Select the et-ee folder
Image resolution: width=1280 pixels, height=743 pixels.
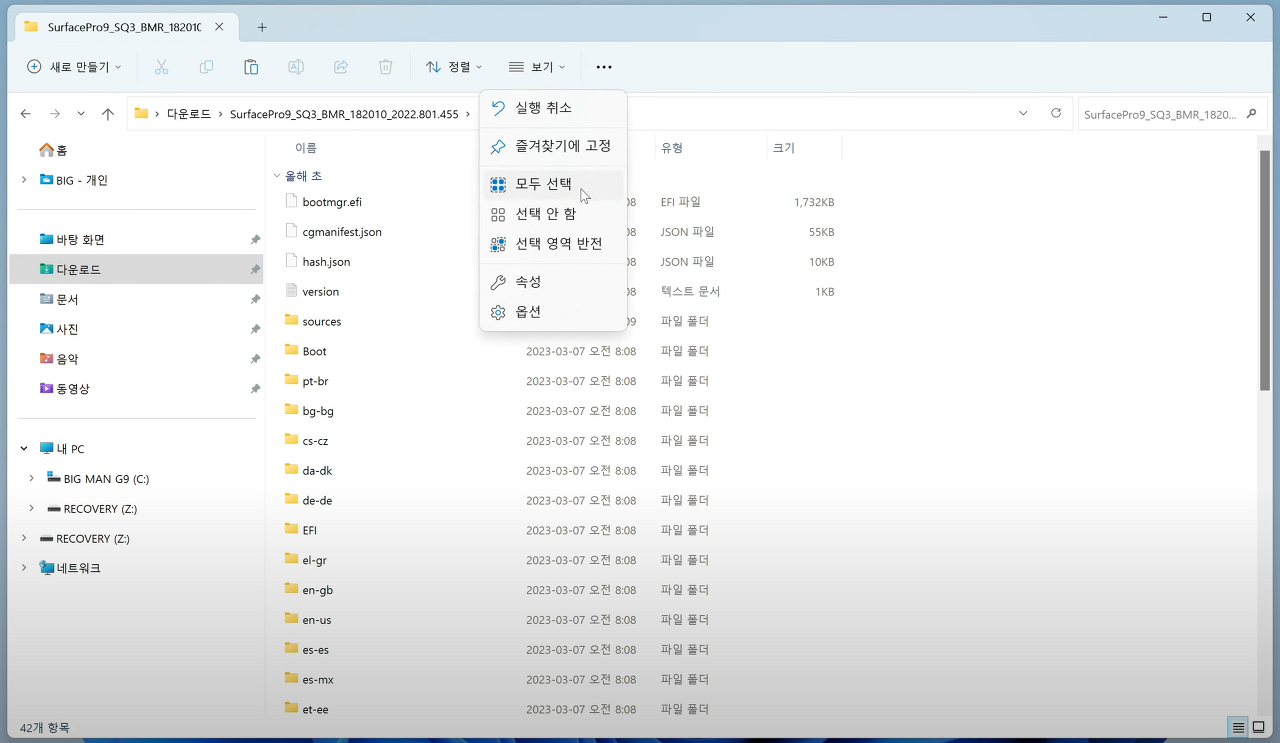click(x=316, y=710)
